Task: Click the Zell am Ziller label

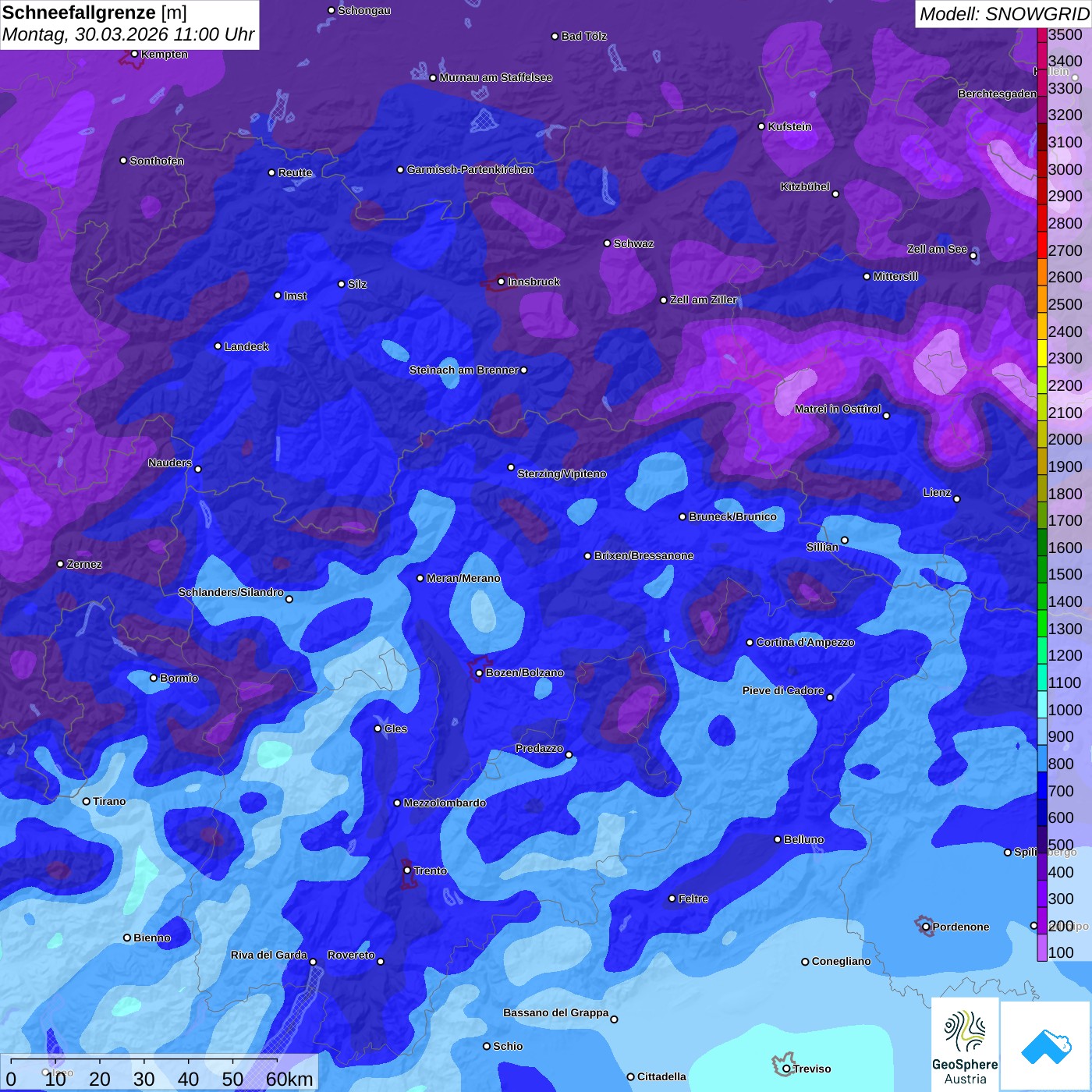Action: tap(704, 300)
